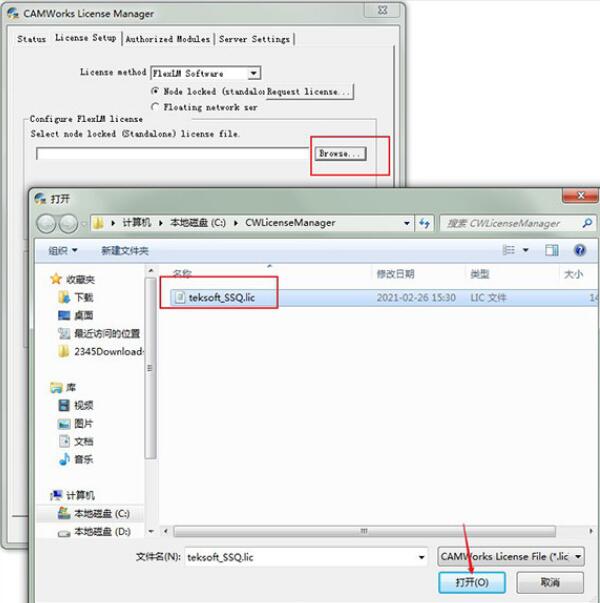Select Floating network server radio button
The height and width of the screenshot is (603, 600).
[155, 107]
